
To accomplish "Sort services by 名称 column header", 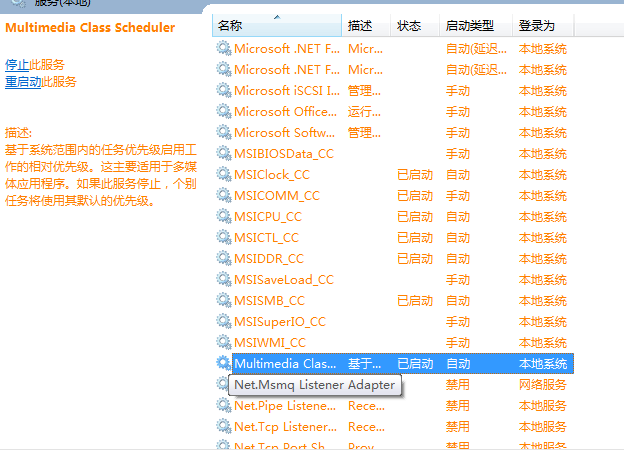I will (277, 25).
